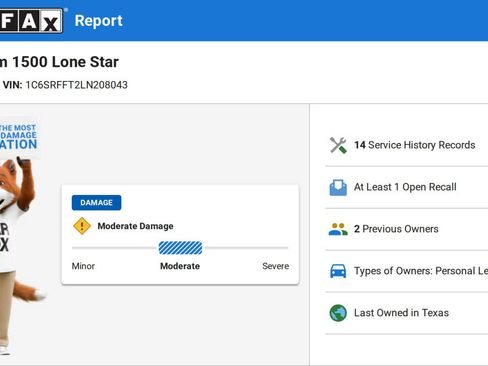This screenshot has height=366, width=488.
Task: Click the previous owners people icon
Action: (338, 229)
